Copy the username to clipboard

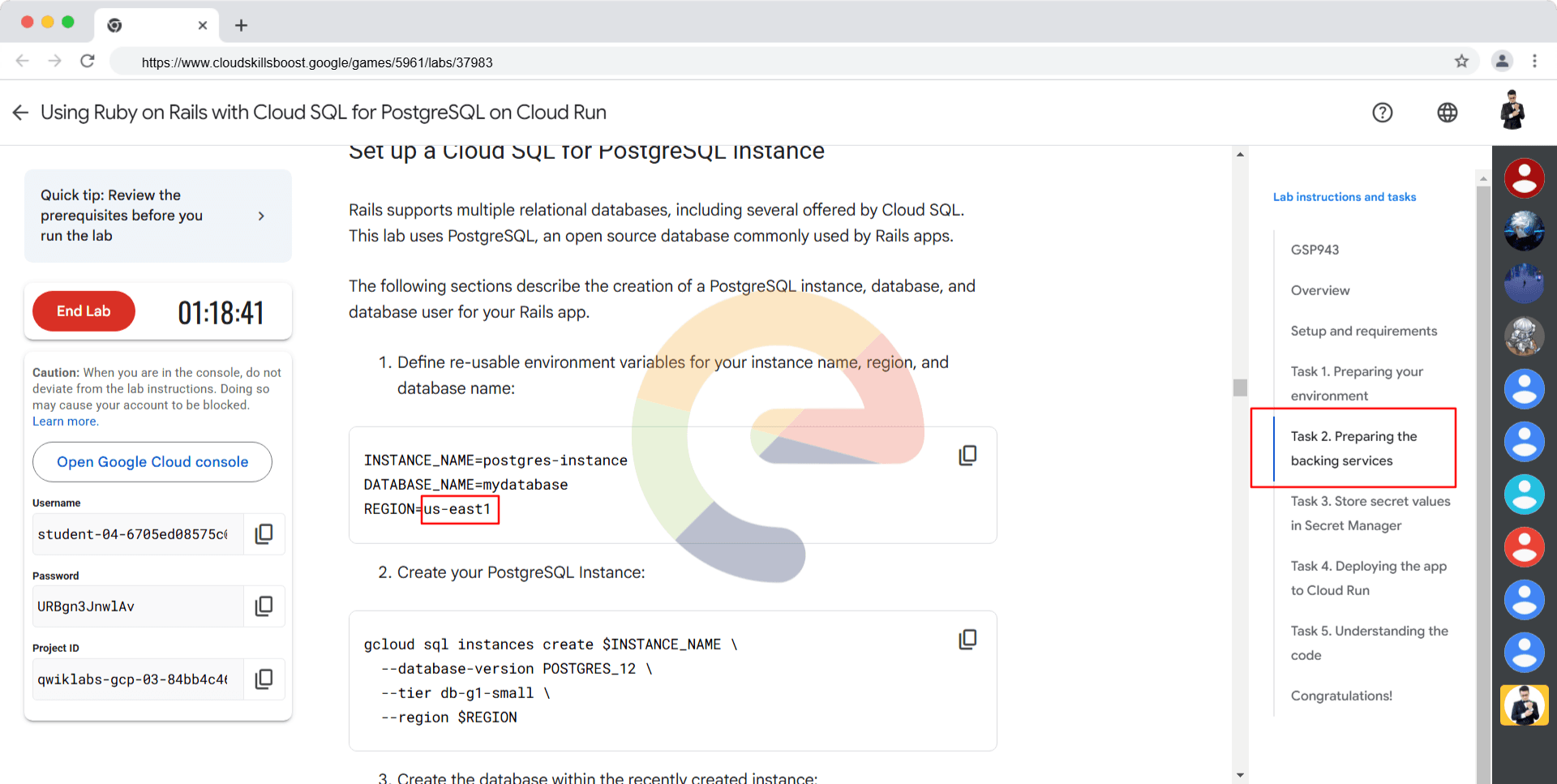[x=264, y=533]
